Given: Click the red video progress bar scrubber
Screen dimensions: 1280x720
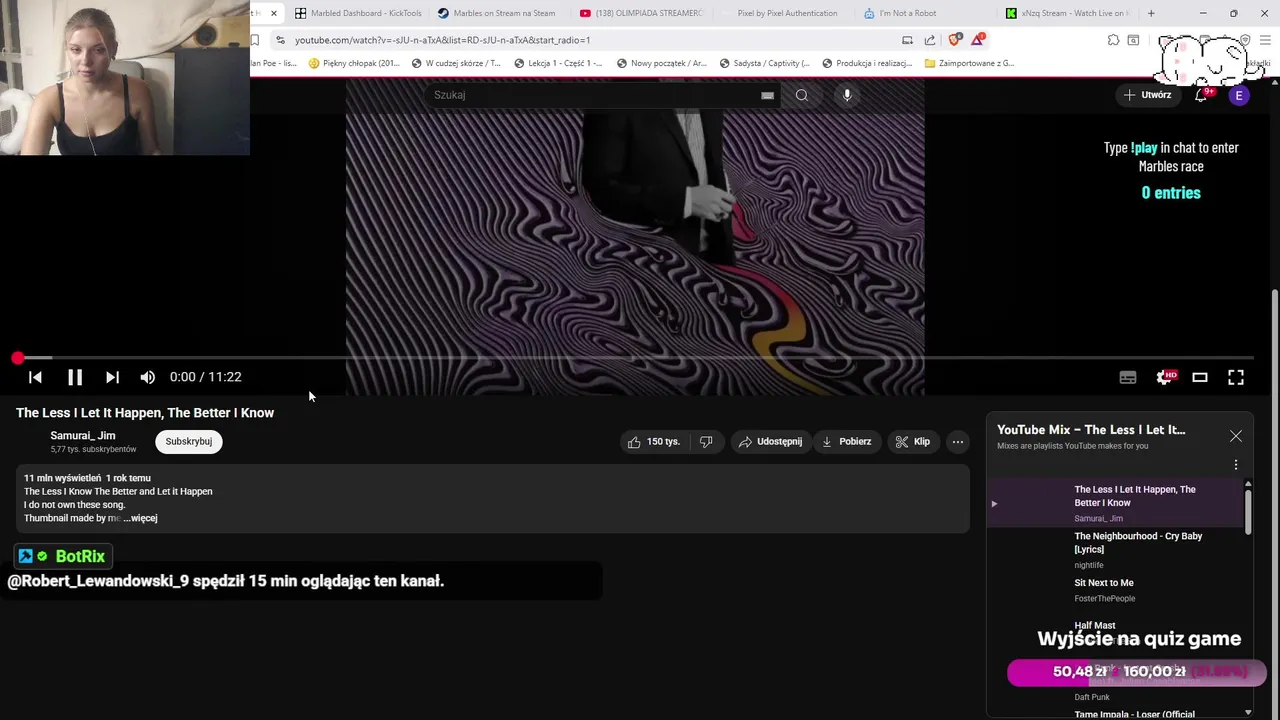Looking at the screenshot, I should tap(18, 358).
